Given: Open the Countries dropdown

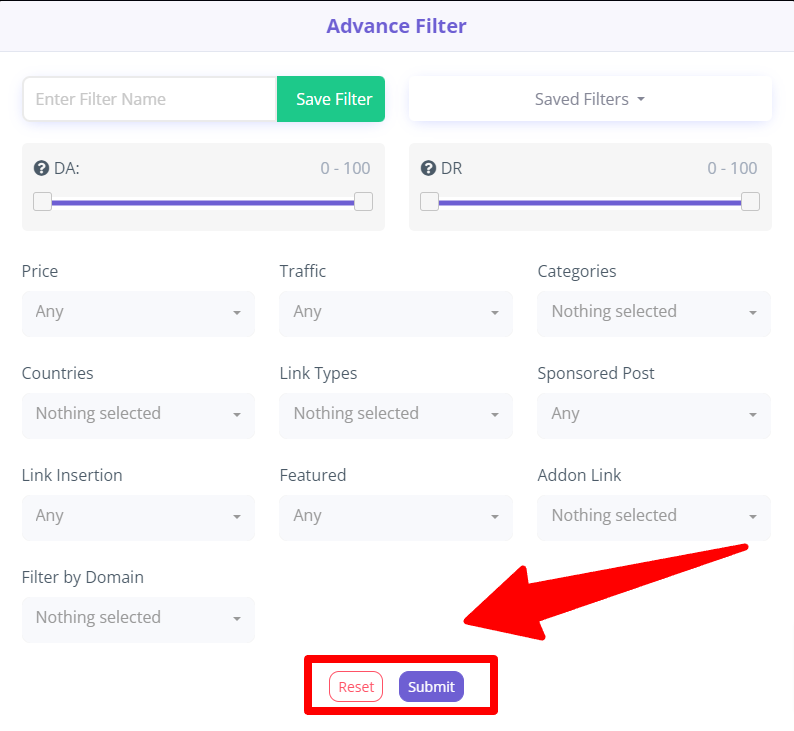Looking at the screenshot, I should [138, 416].
